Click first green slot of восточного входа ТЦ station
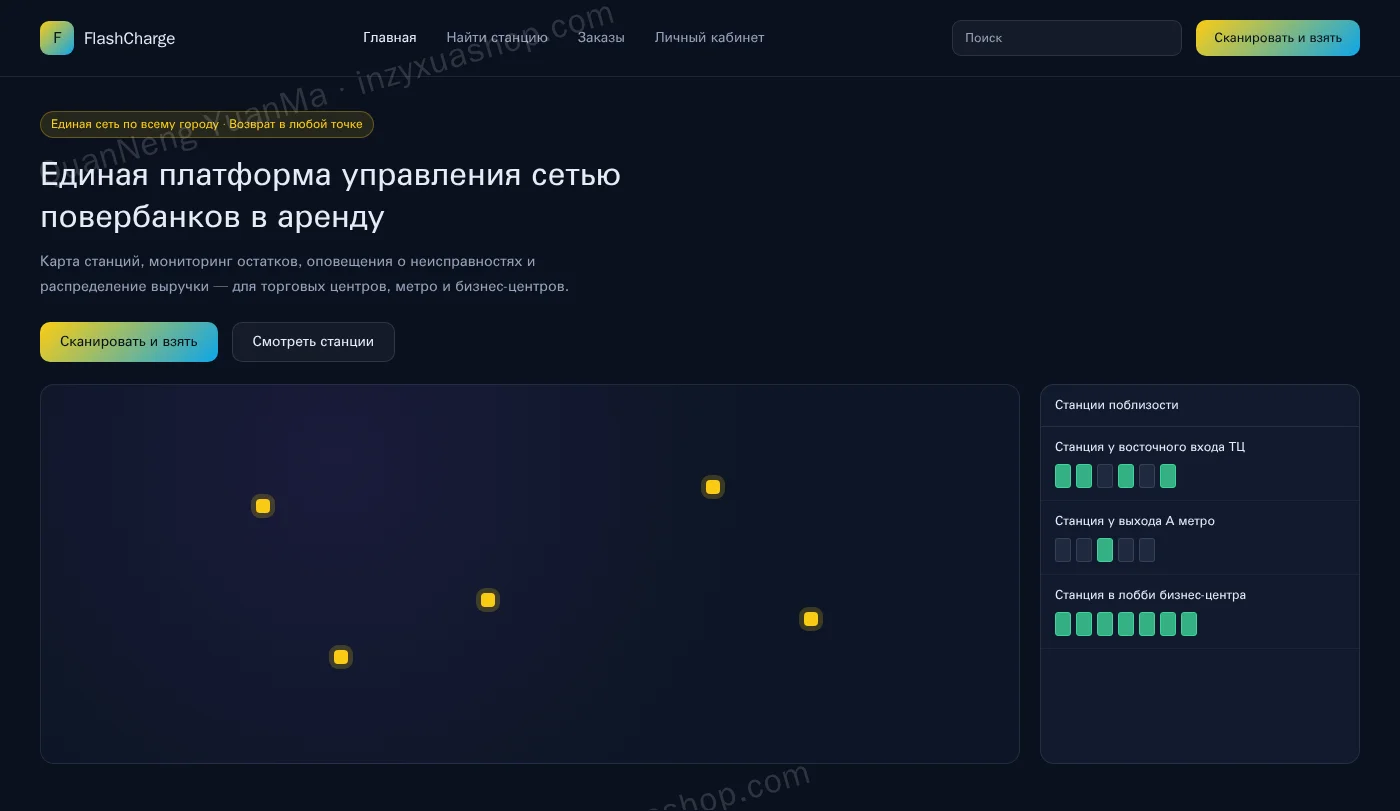 1063,476
